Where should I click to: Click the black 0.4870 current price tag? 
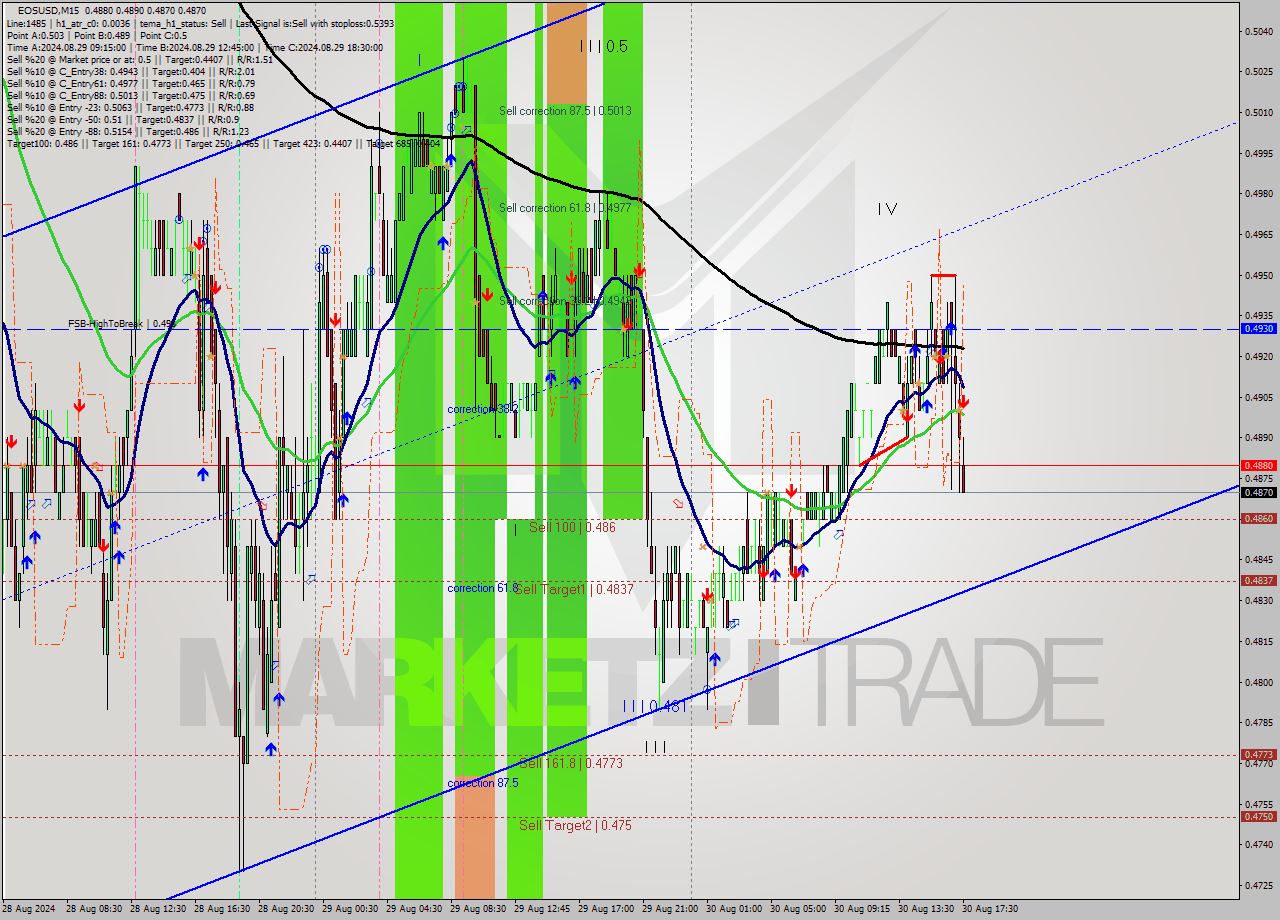coord(1258,492)
